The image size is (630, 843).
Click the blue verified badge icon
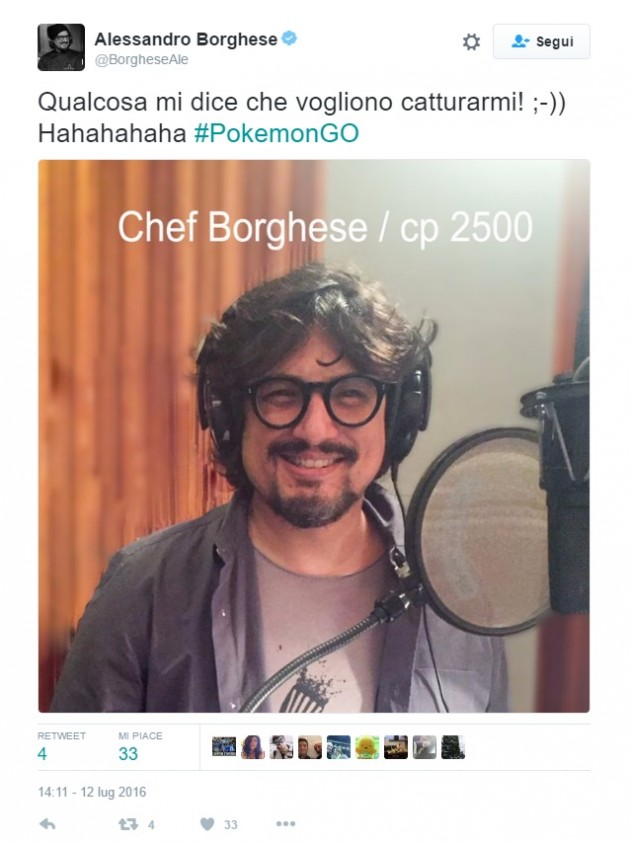tap(289, 38)
